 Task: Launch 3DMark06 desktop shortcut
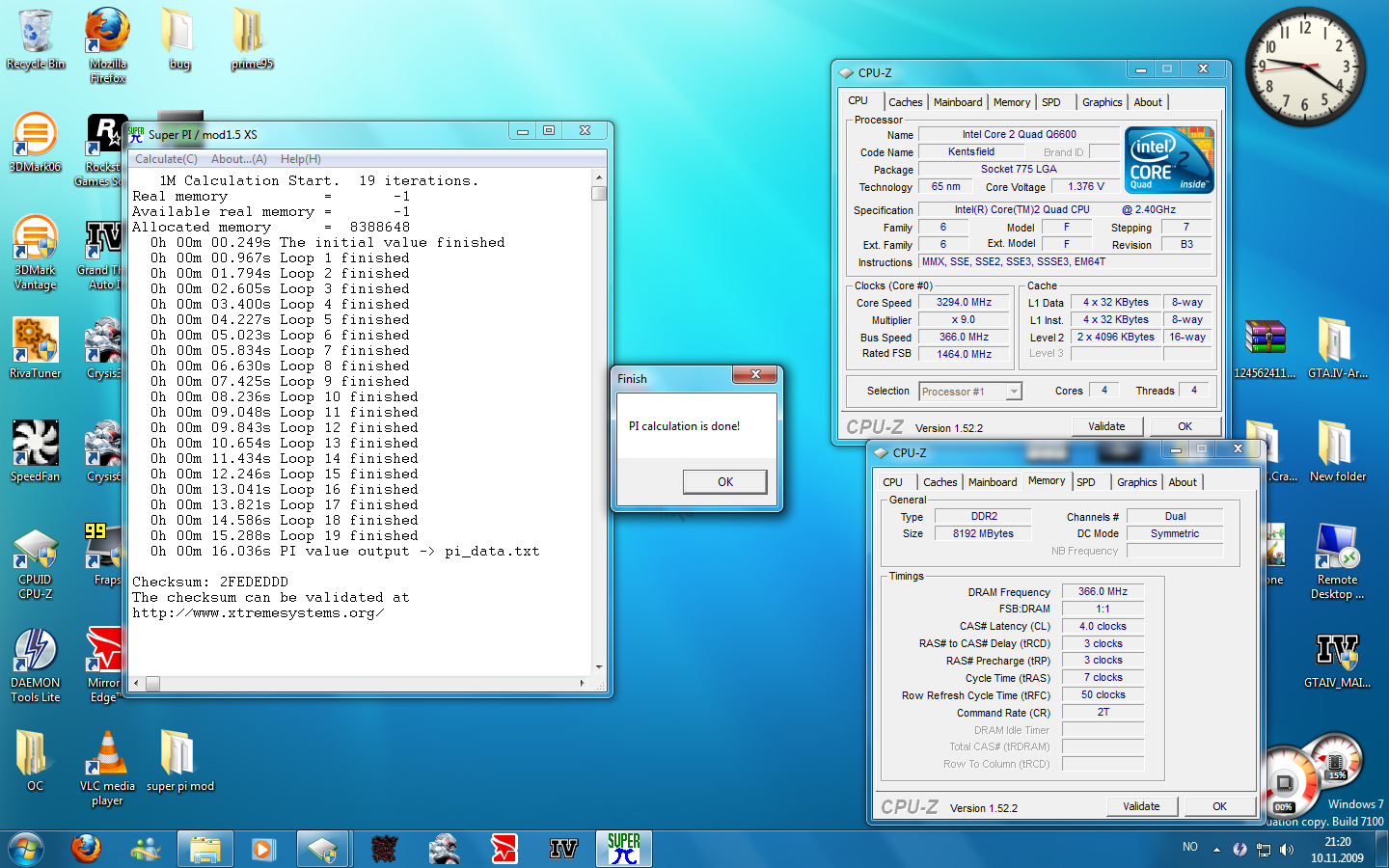tap(36, 142)
